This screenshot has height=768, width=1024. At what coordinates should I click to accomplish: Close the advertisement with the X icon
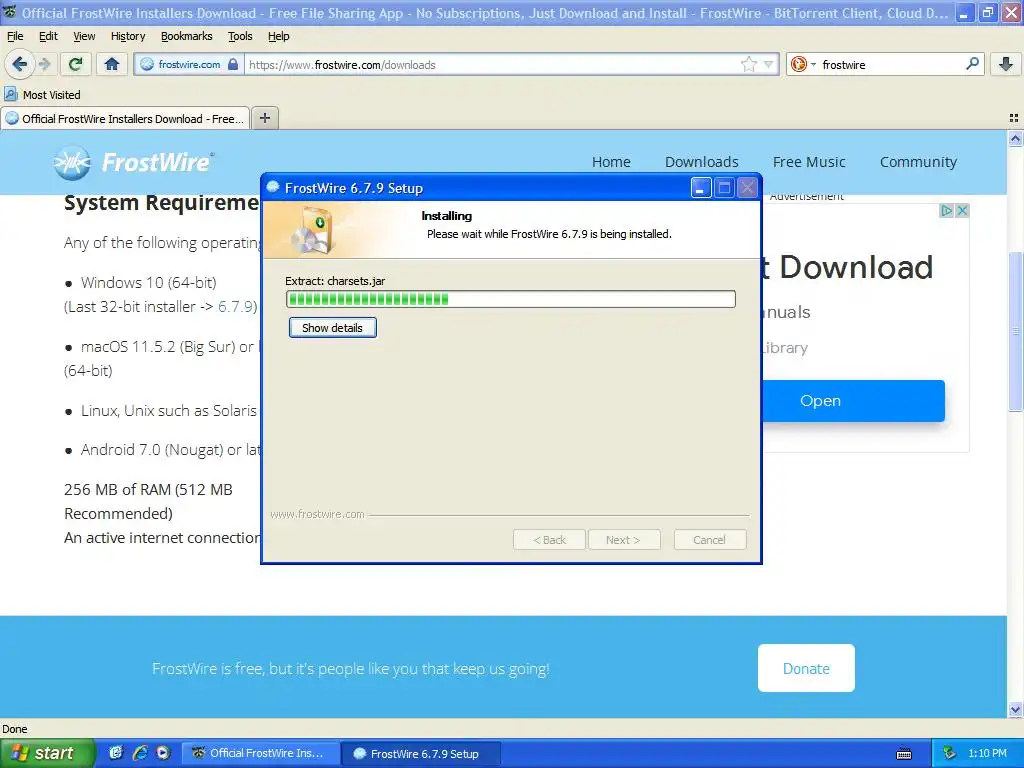tap(961, 210)
